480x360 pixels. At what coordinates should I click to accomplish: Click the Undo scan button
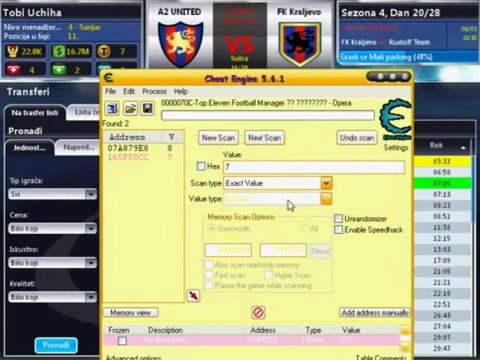click(x=357, y=138)
